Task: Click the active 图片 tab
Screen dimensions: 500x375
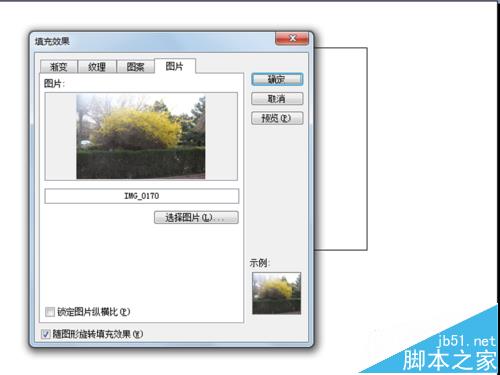Action: click(x=175, y=66)
